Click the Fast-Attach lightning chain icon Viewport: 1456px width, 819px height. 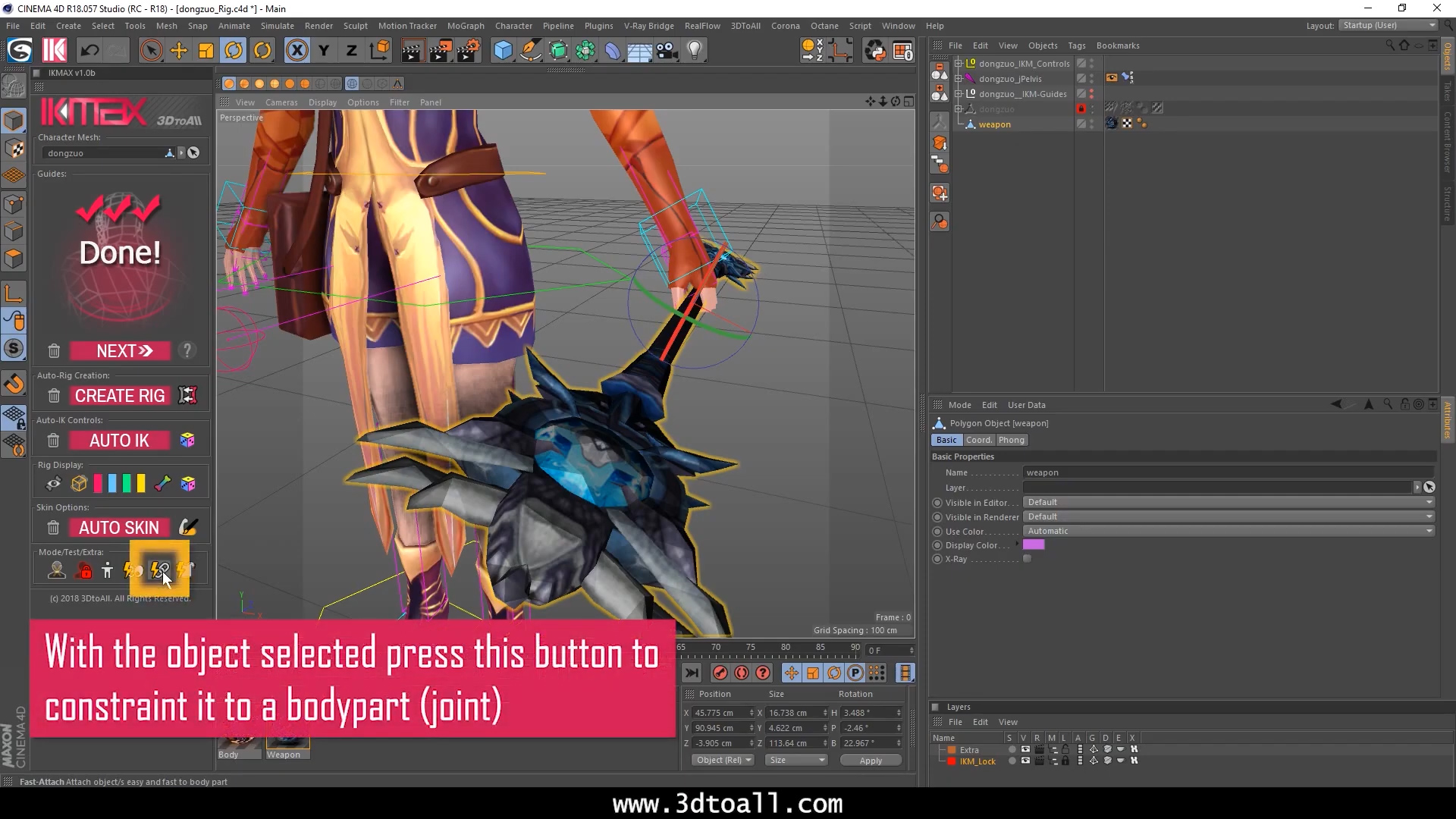[159, 570]
